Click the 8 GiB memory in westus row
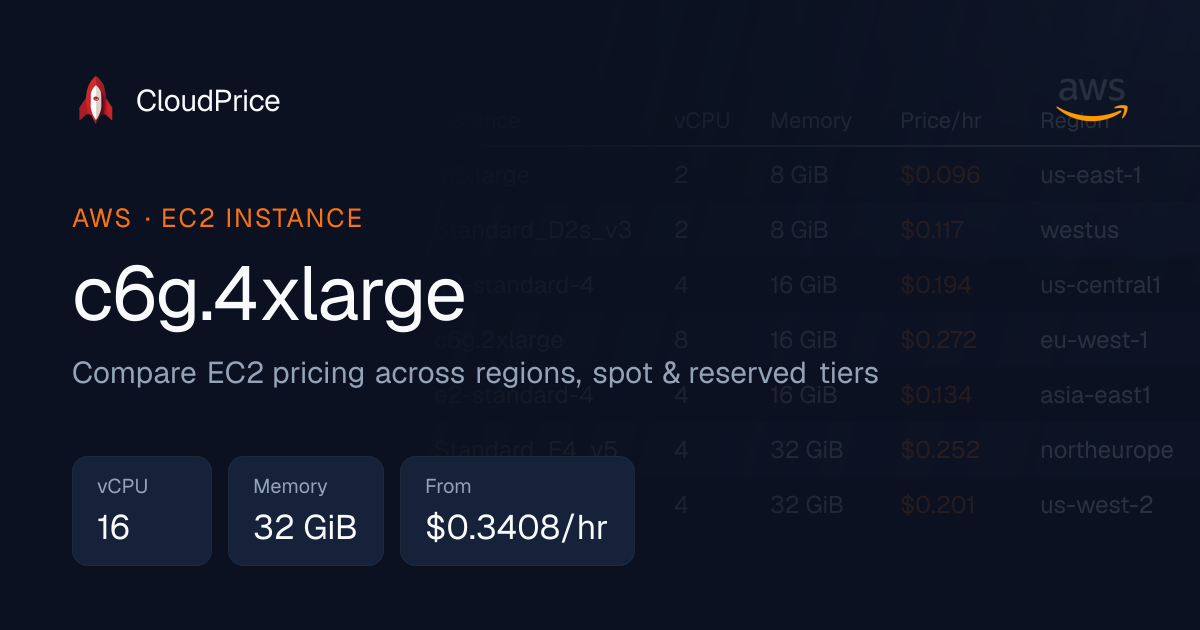This screenshot has width=1200, height=630. coord(799,231)
